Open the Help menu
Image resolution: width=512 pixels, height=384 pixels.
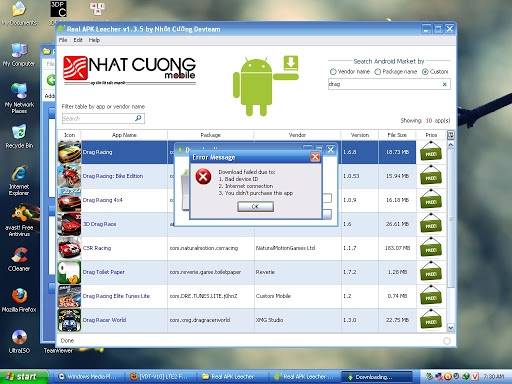[x=94, y=40]
